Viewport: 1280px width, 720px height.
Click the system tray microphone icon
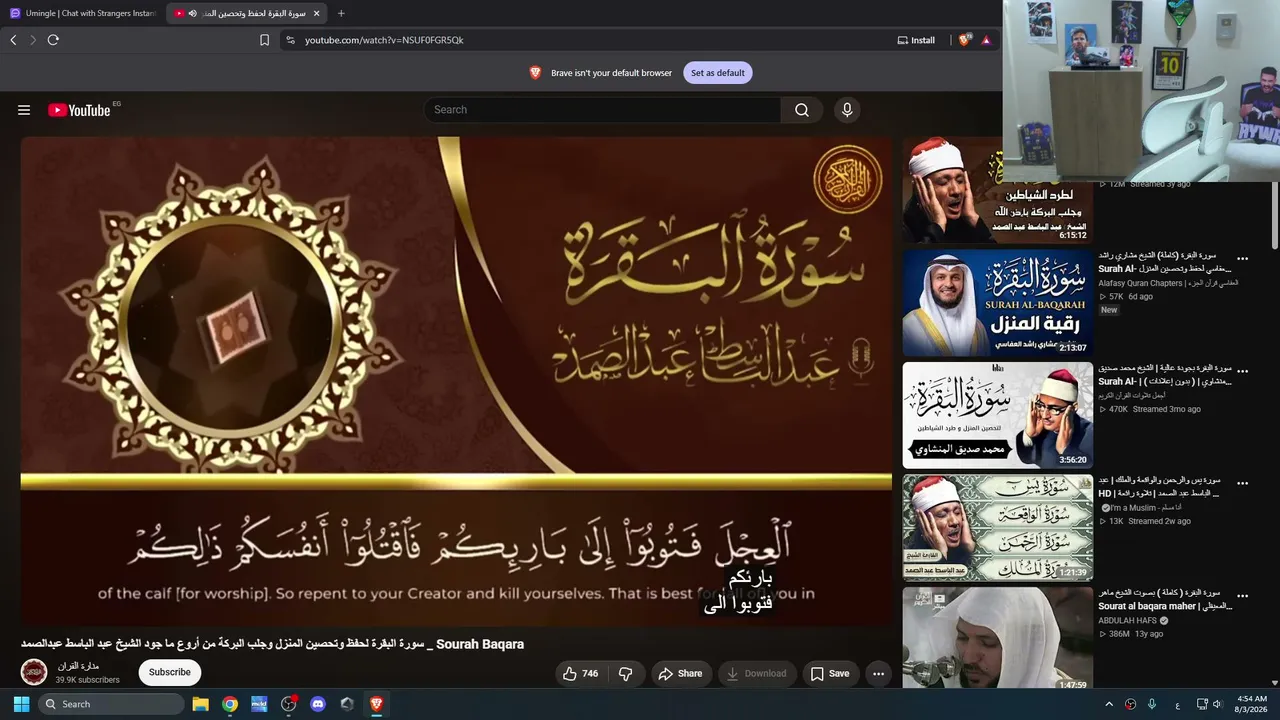point(1152,704)
